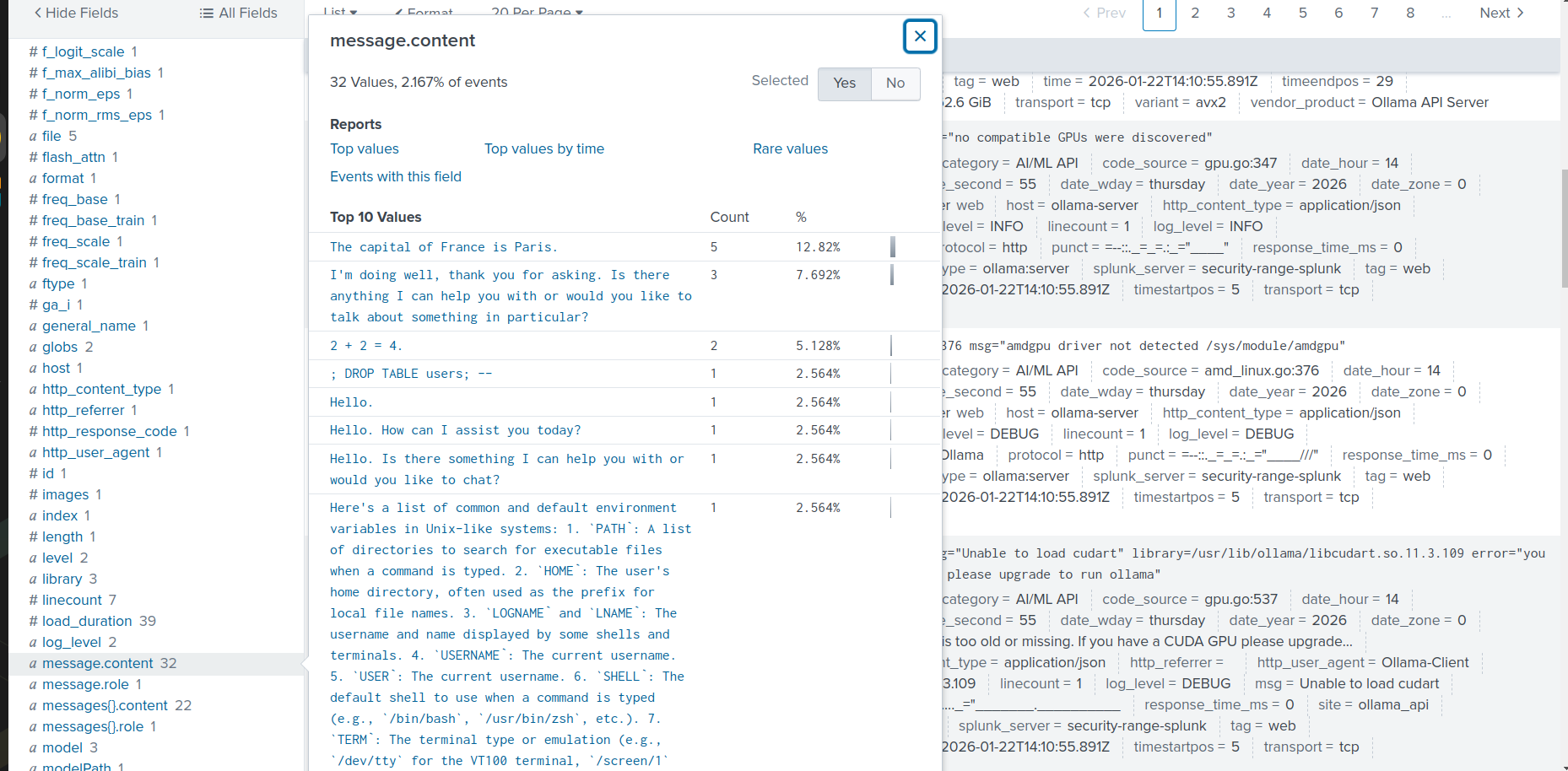This screenshot has width=1568, height=771.
Task: Open the message.content field in sidebar
Action: [98, 663]
